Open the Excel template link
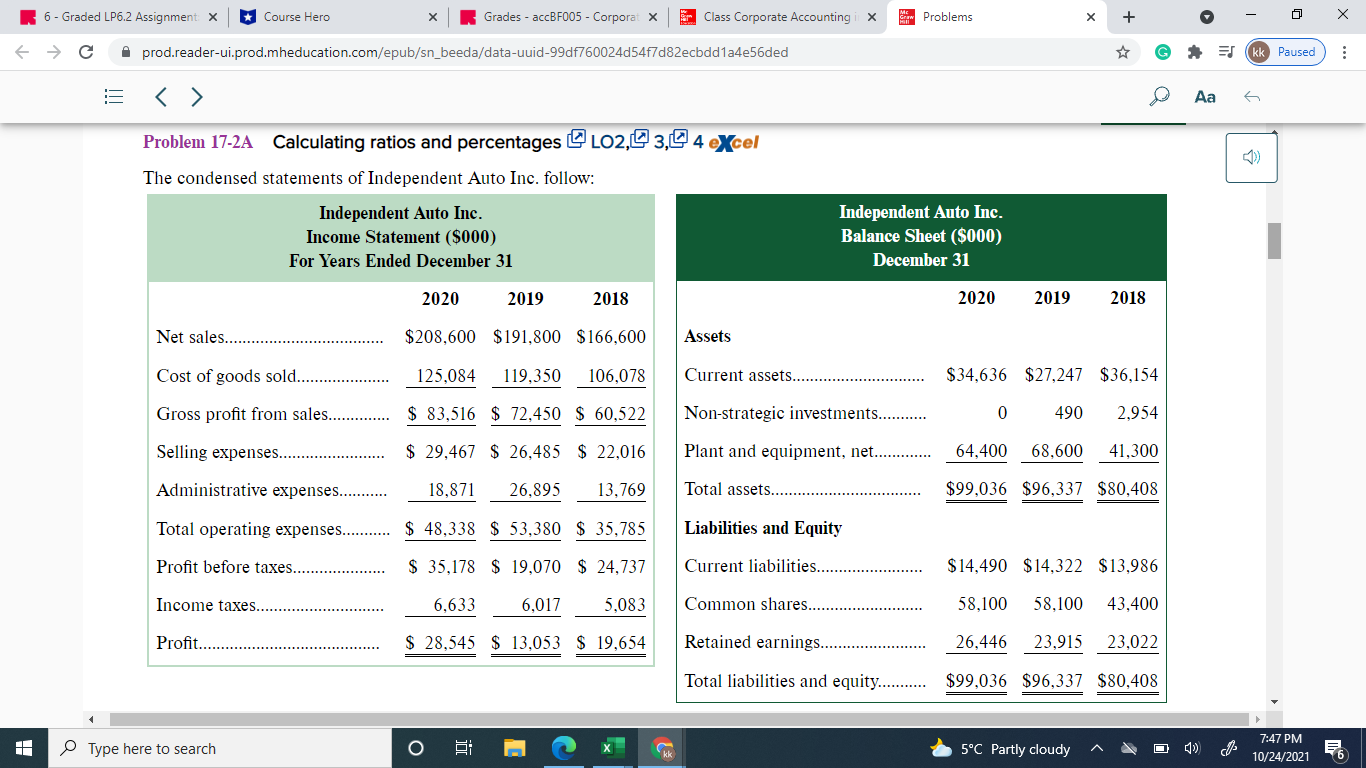The width and height of the screenshot is (1366, 768). 733,142
